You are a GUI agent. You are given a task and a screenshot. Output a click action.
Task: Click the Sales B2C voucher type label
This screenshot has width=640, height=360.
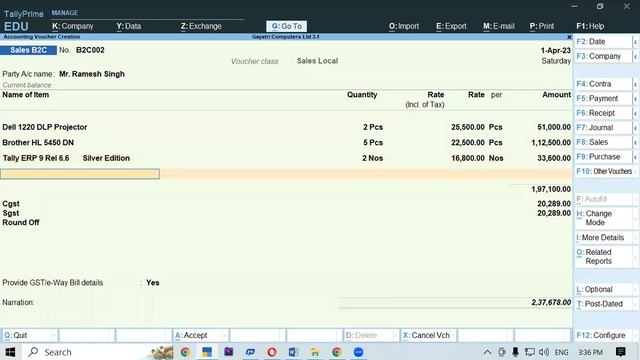28,50
